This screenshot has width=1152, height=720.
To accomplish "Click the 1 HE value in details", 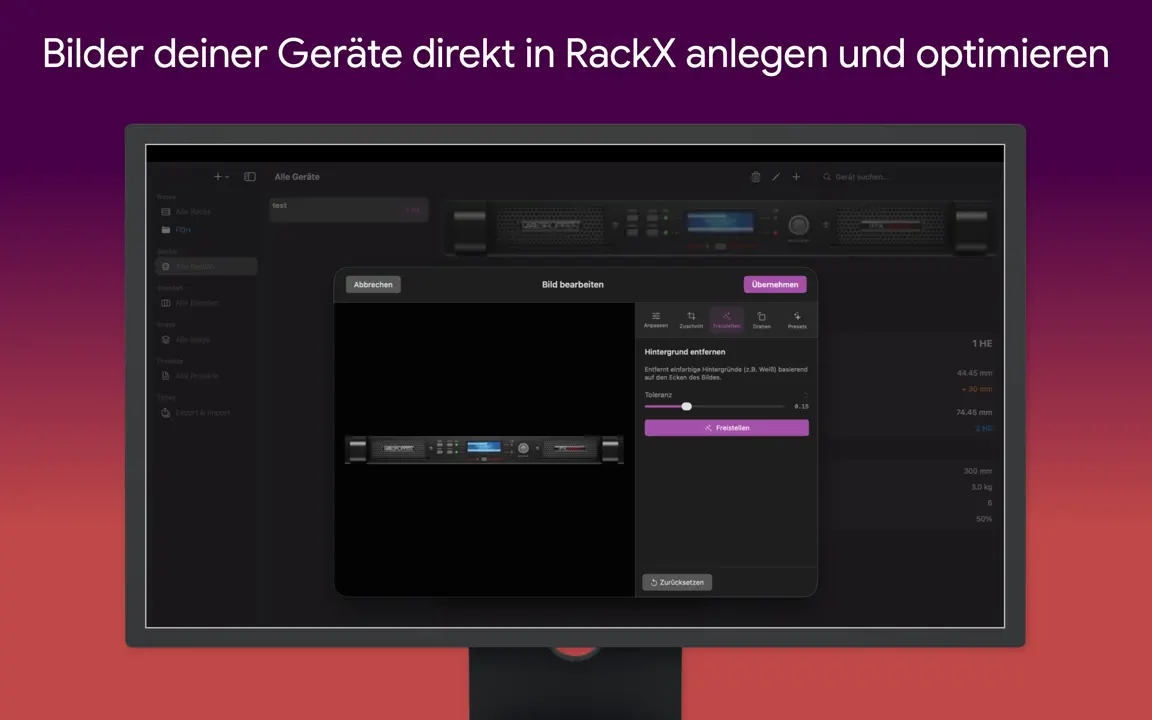I will [x=982, y=343].
